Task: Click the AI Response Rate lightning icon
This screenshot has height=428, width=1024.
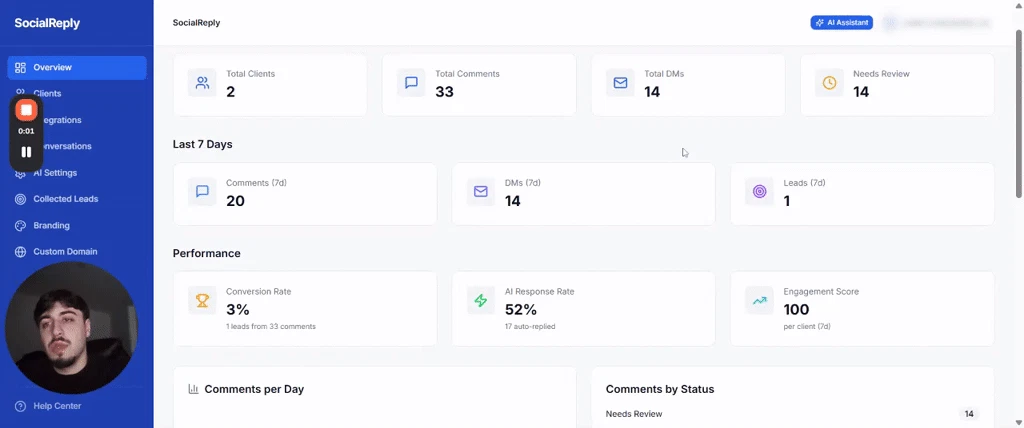Action: coord(481,301)
